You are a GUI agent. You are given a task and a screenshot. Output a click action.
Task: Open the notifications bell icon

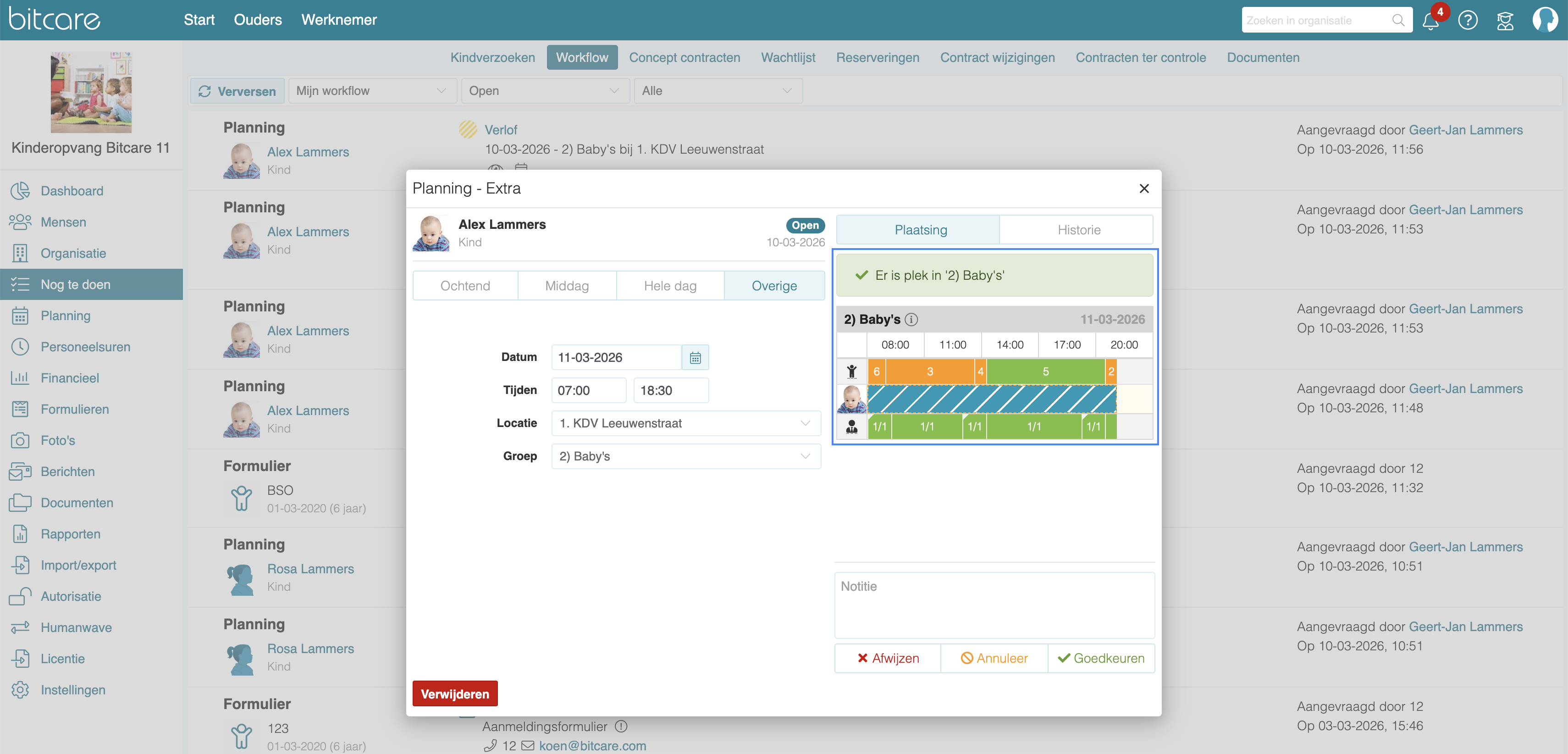(1430, 21)
